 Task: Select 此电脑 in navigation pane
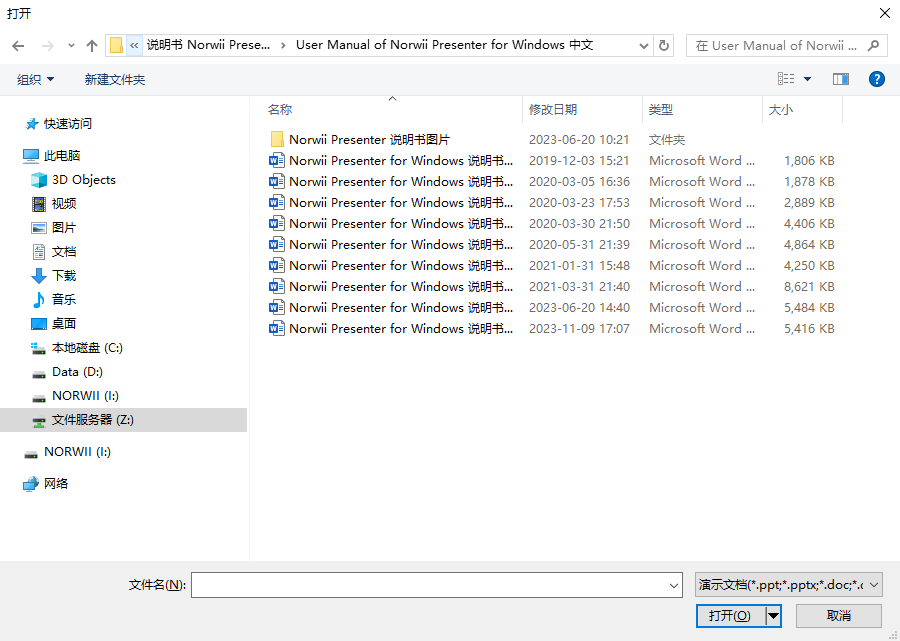(x=52, y=156)
